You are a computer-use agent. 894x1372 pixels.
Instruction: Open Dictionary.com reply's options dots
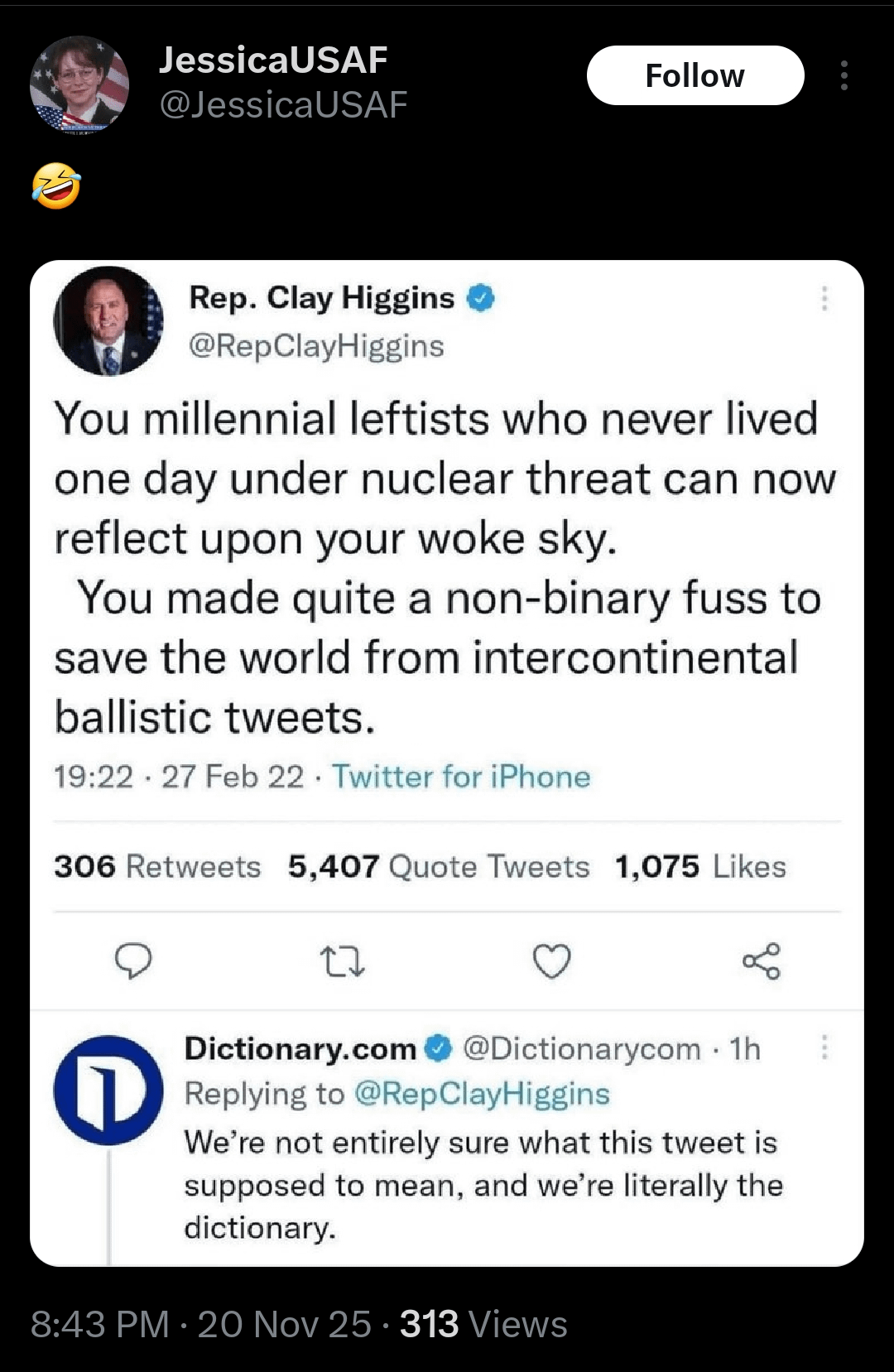click(824, 1047)
